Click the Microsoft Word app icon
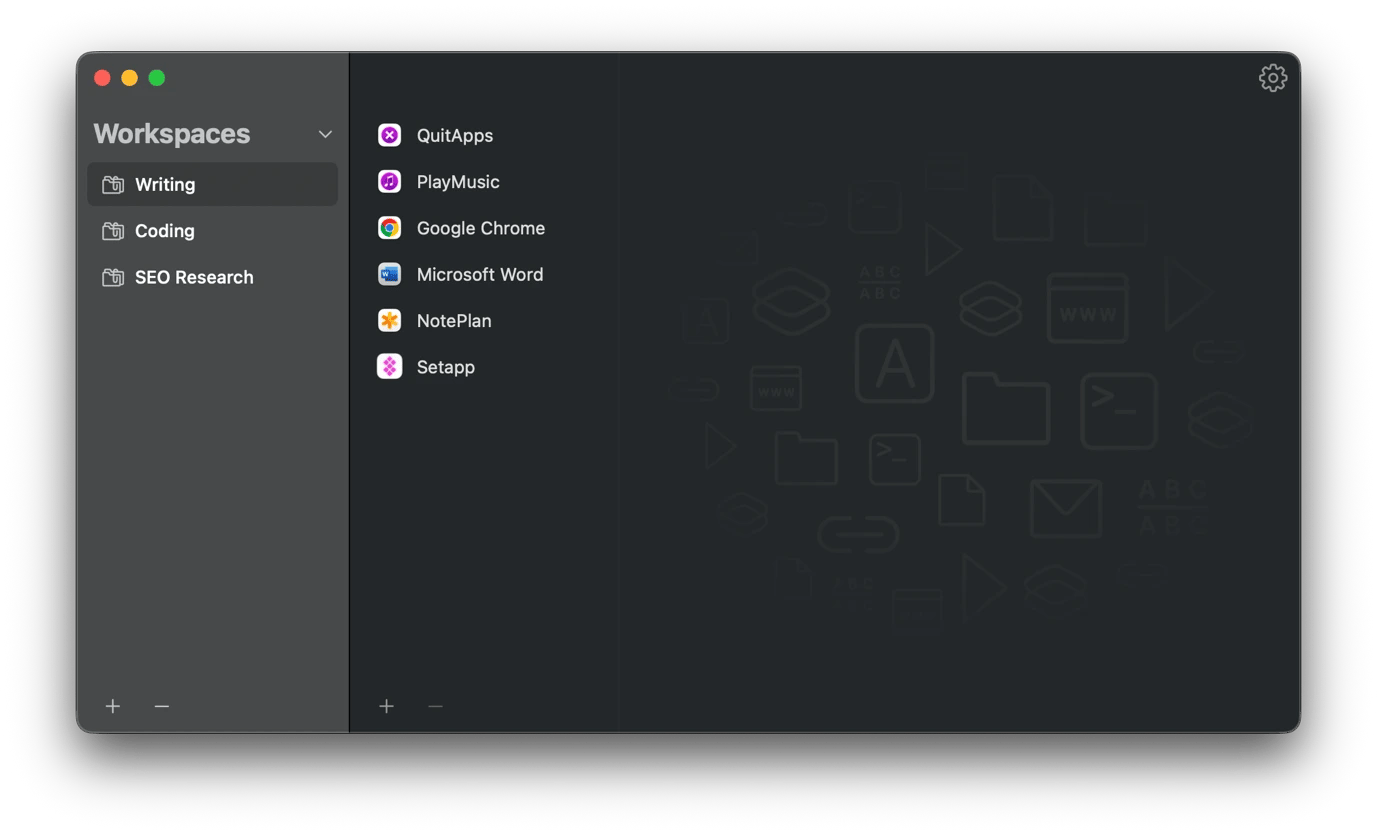Image resolution: width=1377 pixels, height=834 pixels. (x=389, y=274)
